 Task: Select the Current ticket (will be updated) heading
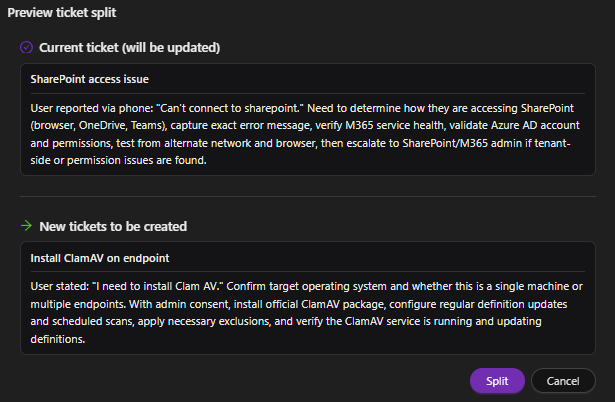pos(129,47)
